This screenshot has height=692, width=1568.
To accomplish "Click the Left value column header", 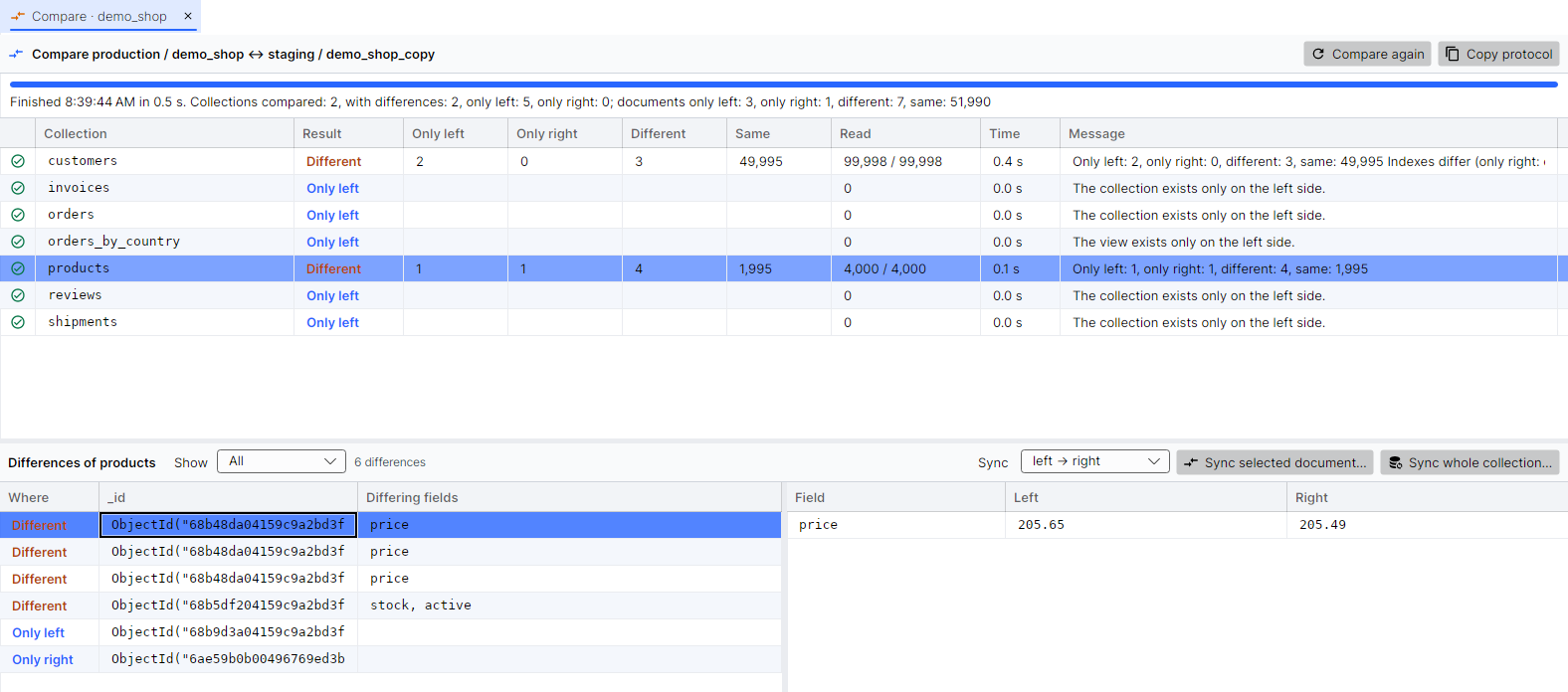I will [x=1146, y=497].
